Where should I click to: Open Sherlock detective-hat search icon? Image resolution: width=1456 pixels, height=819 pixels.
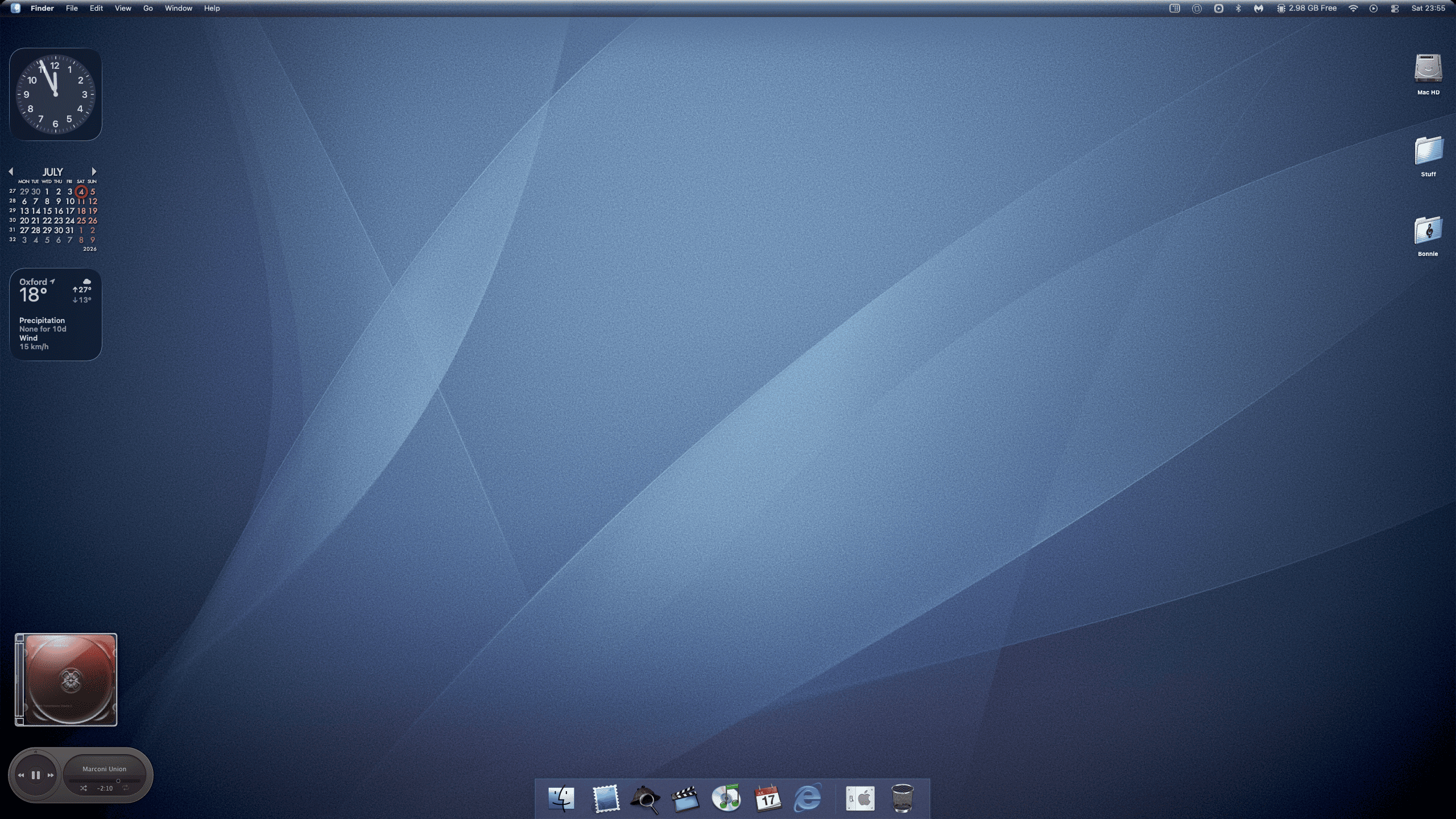[645, 799]
